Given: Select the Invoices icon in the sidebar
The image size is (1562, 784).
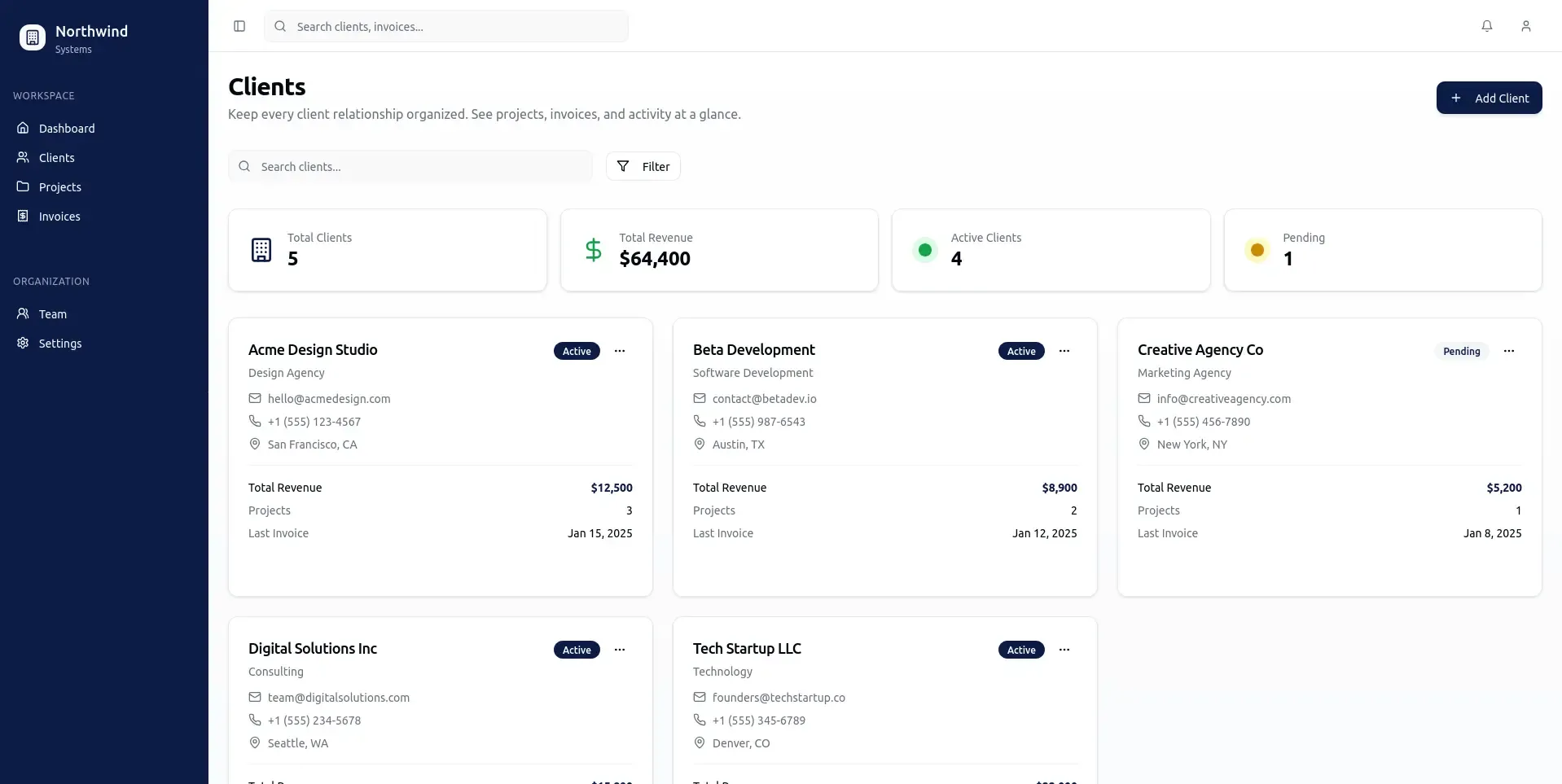Looking at the screenshot, I should (22, 216).
